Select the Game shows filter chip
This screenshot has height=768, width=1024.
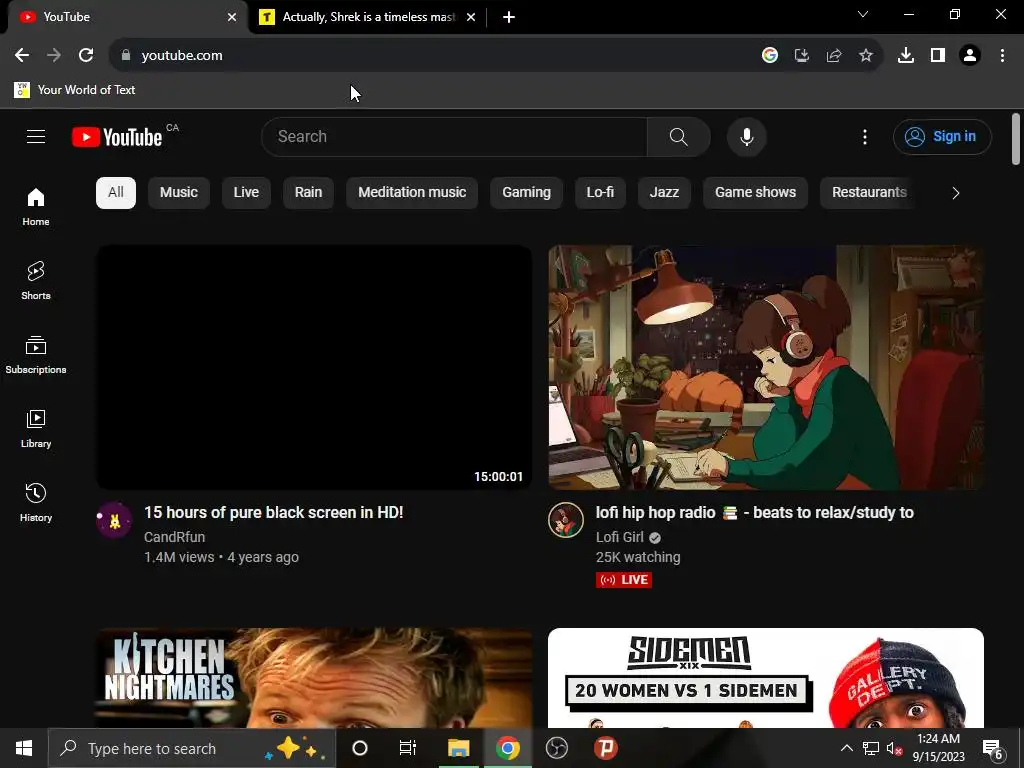coord(756,193)
